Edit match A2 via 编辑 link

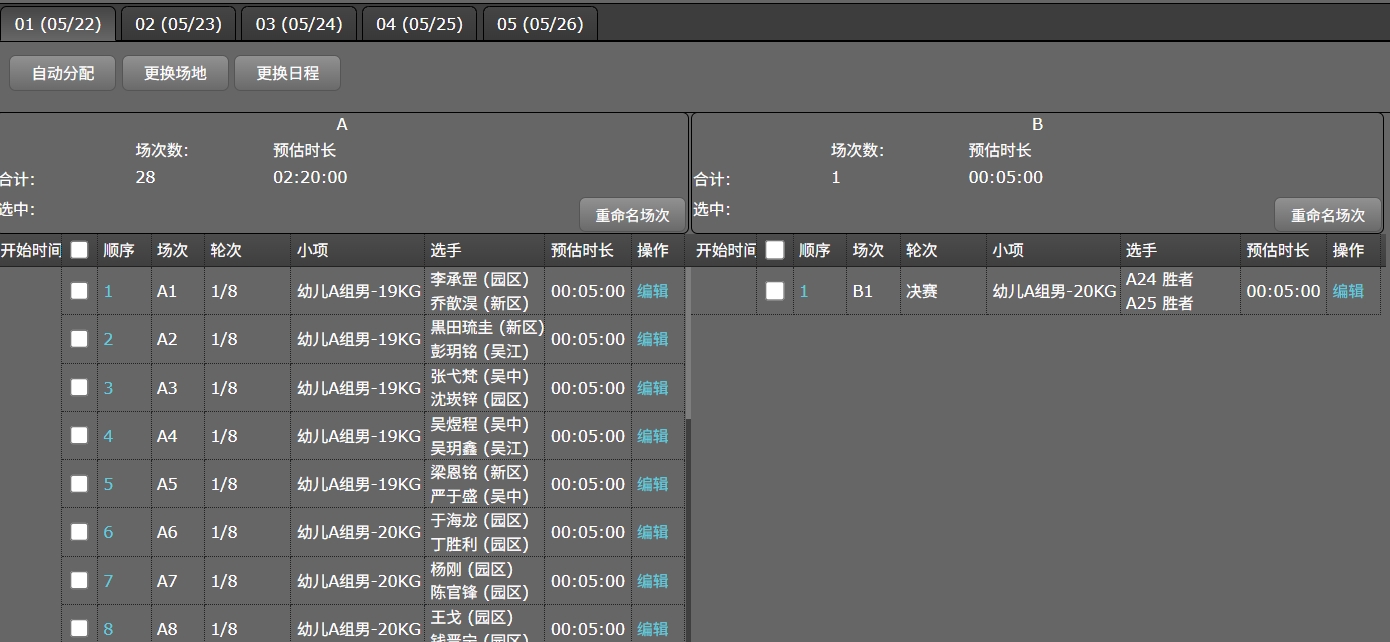click(x=653, y=339)
